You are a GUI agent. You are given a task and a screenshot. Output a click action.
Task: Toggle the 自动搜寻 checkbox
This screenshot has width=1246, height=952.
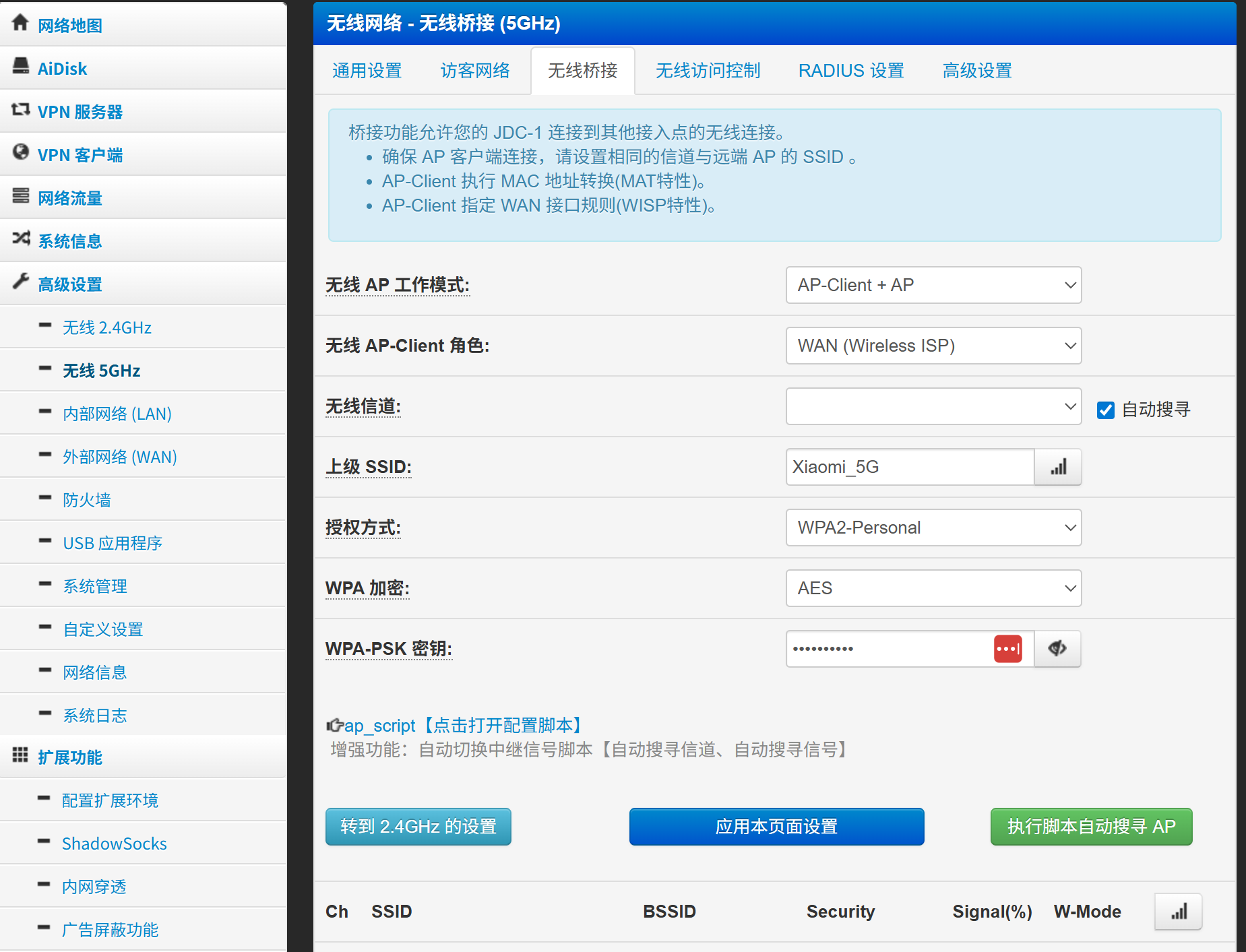pyautogui.click(x=1105, y=410)
